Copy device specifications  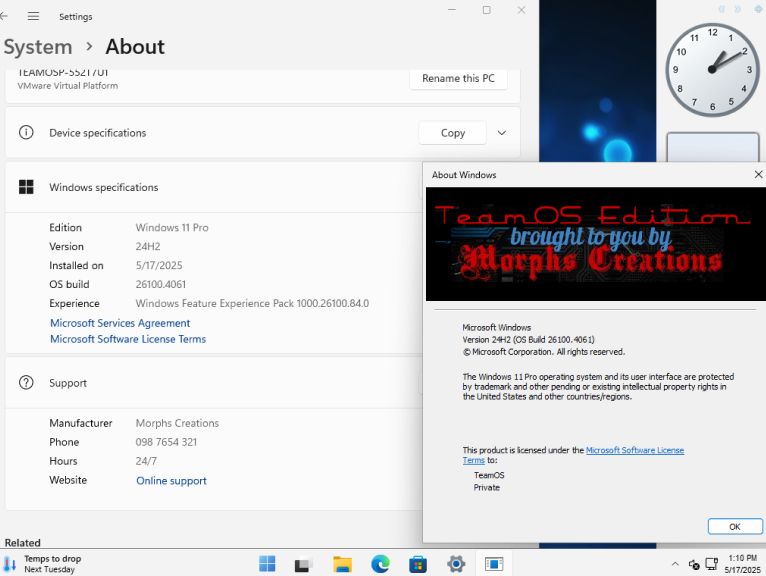click(452, 133)
